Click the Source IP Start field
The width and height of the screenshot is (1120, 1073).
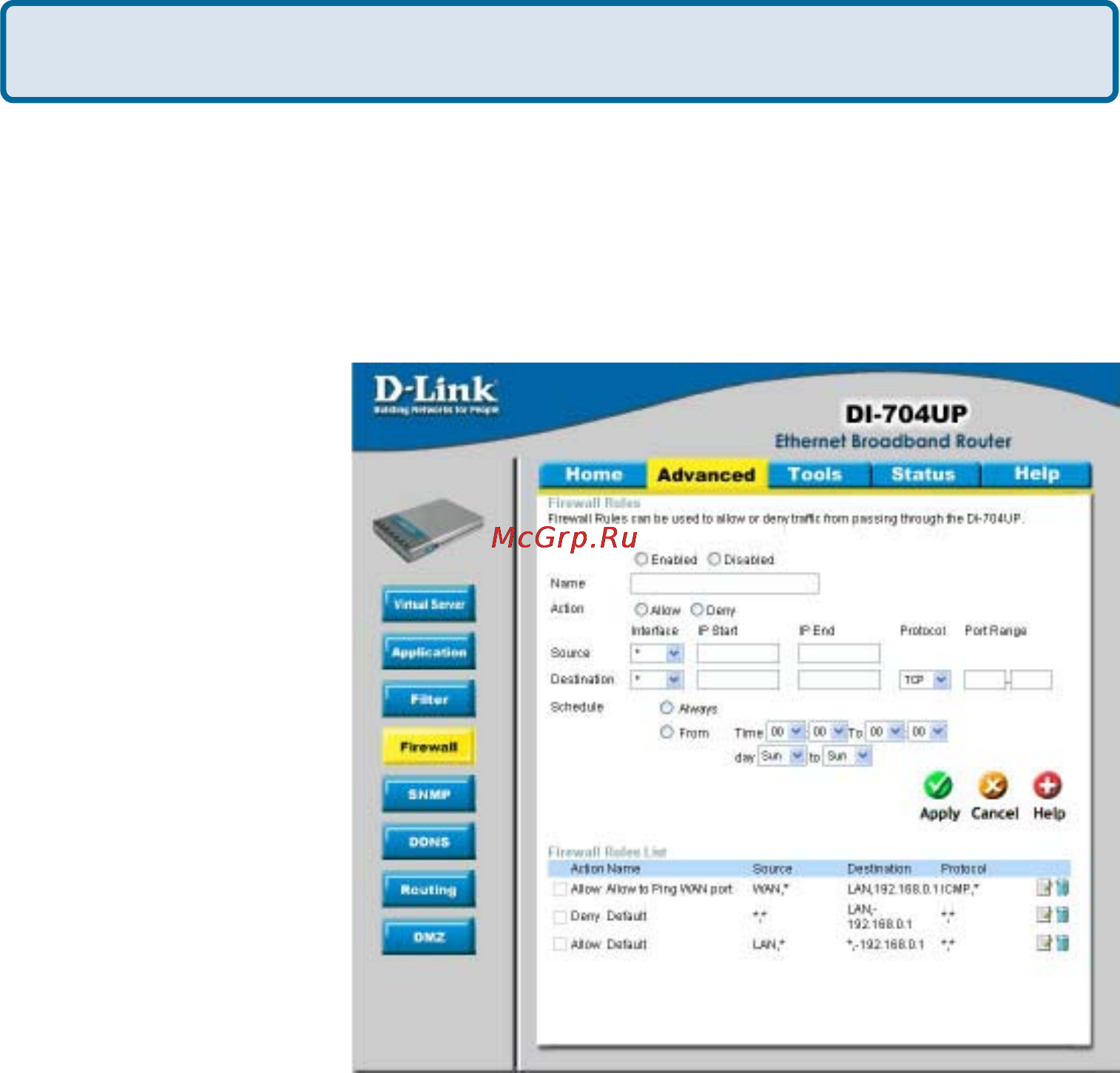pos(738,653)
